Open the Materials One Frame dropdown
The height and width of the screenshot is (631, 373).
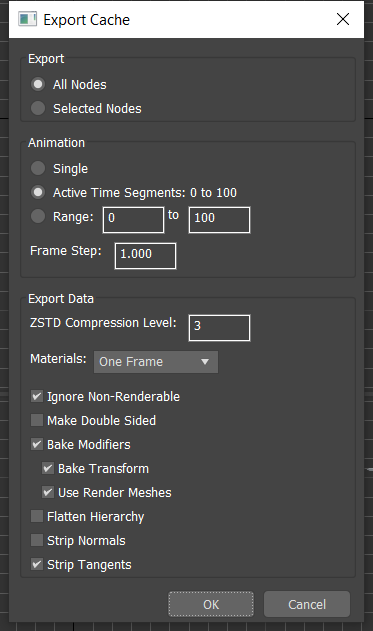(x=156, y=362)
